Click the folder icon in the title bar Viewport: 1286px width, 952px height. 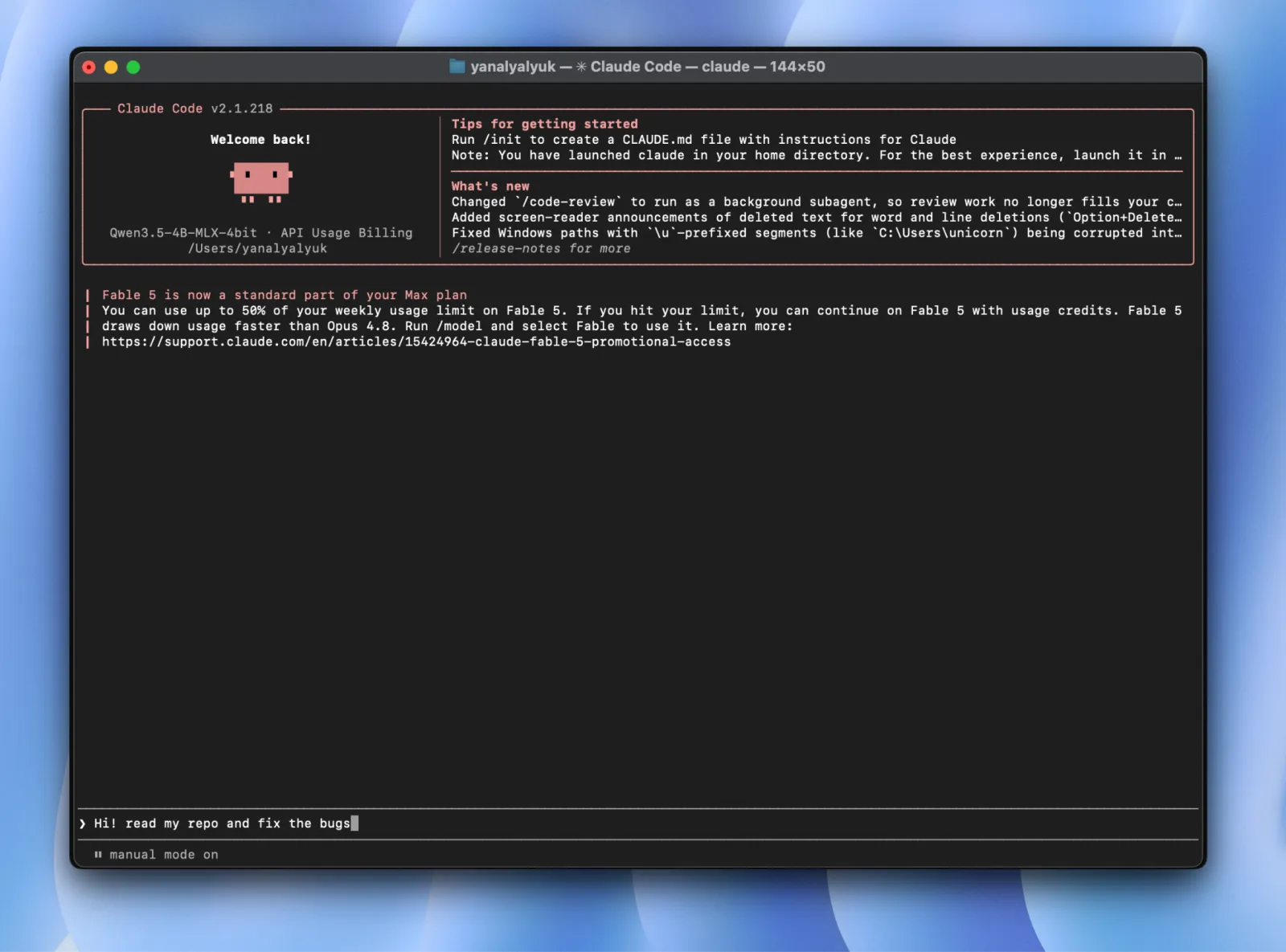point(457,67)
